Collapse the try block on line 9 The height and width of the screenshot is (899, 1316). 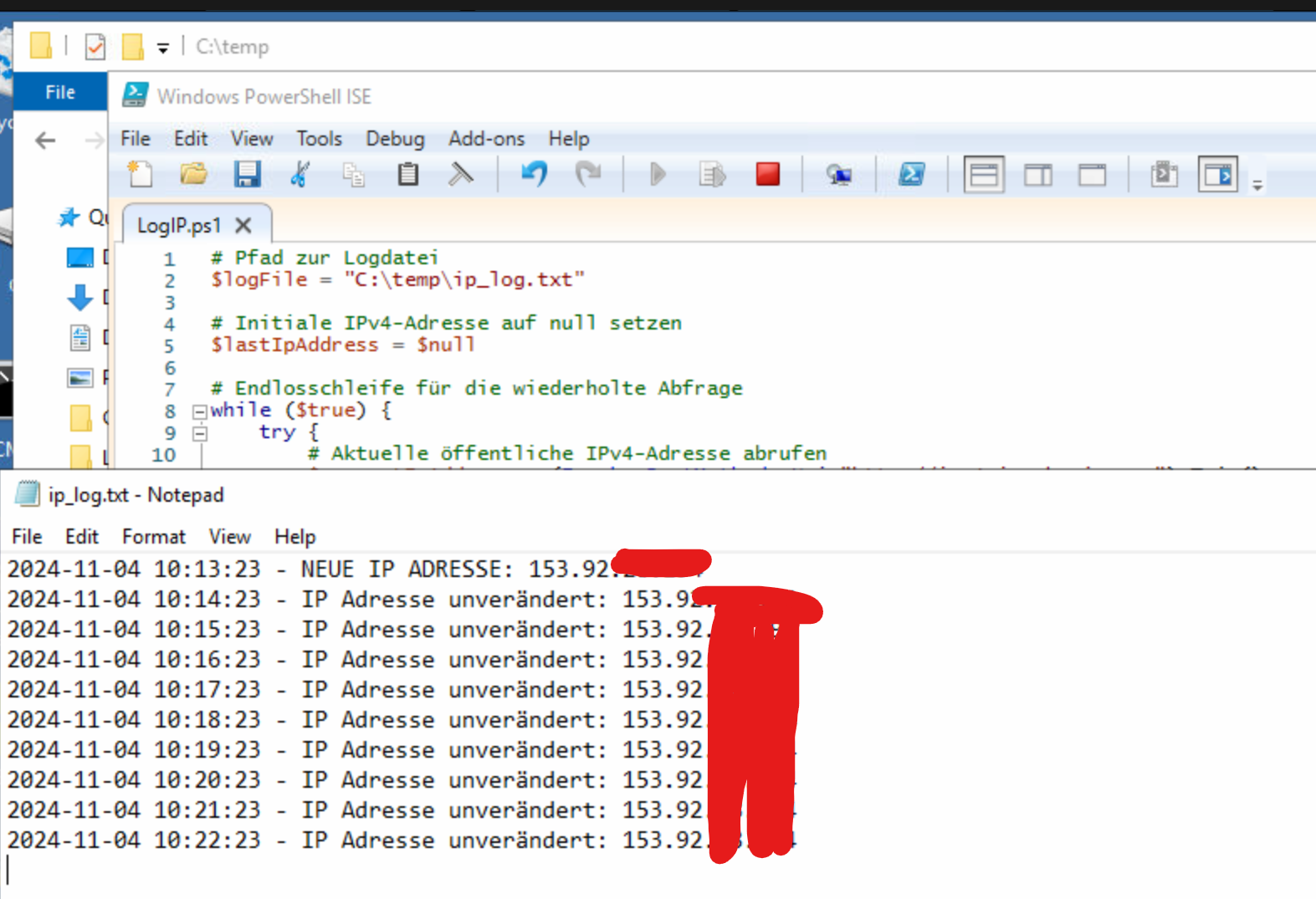[199, 433]
